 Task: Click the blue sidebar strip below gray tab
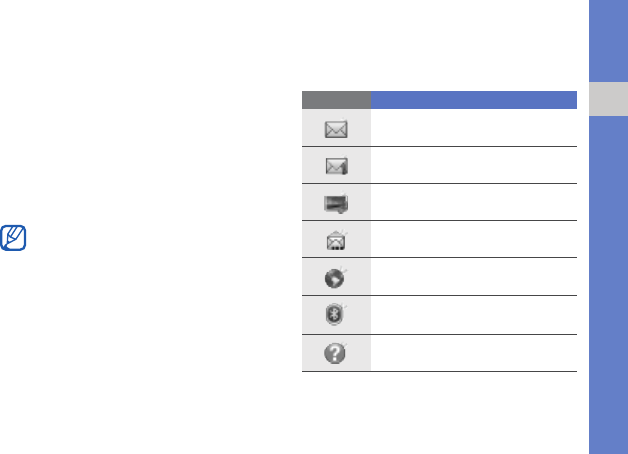tap(608, 285)
